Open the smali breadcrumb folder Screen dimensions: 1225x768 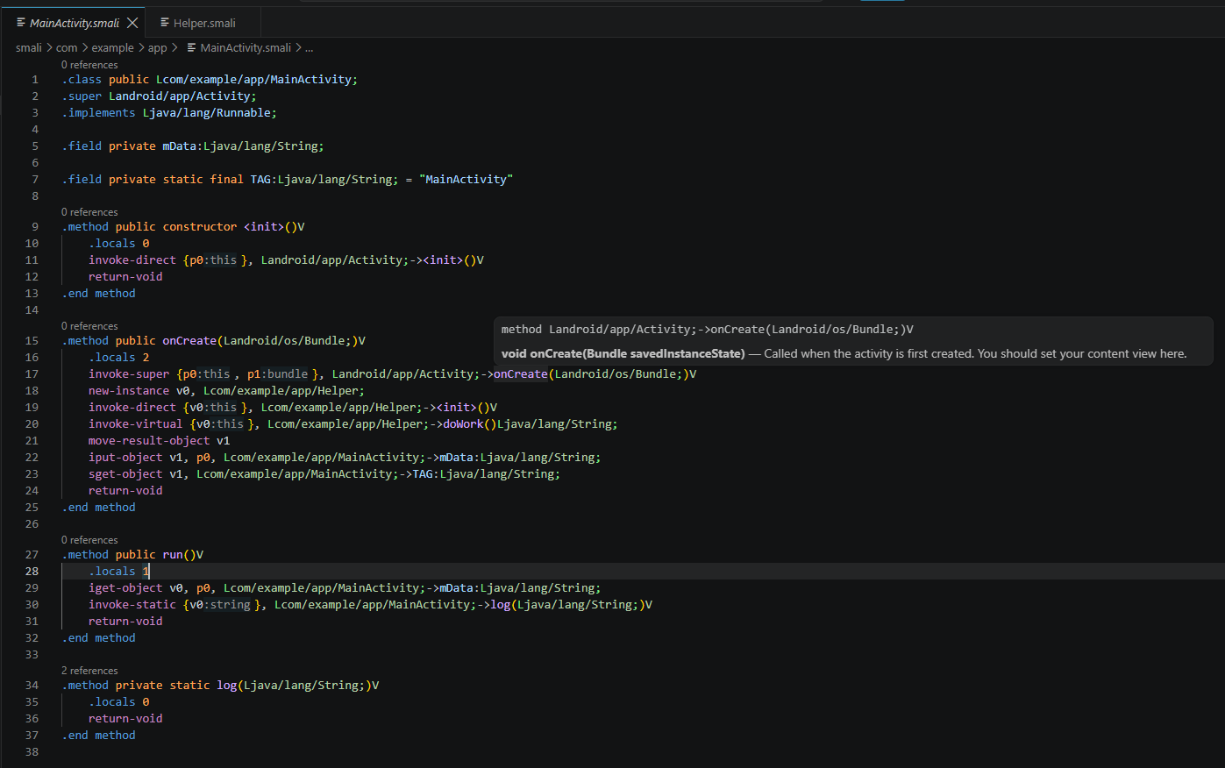(x=29, y=47)
